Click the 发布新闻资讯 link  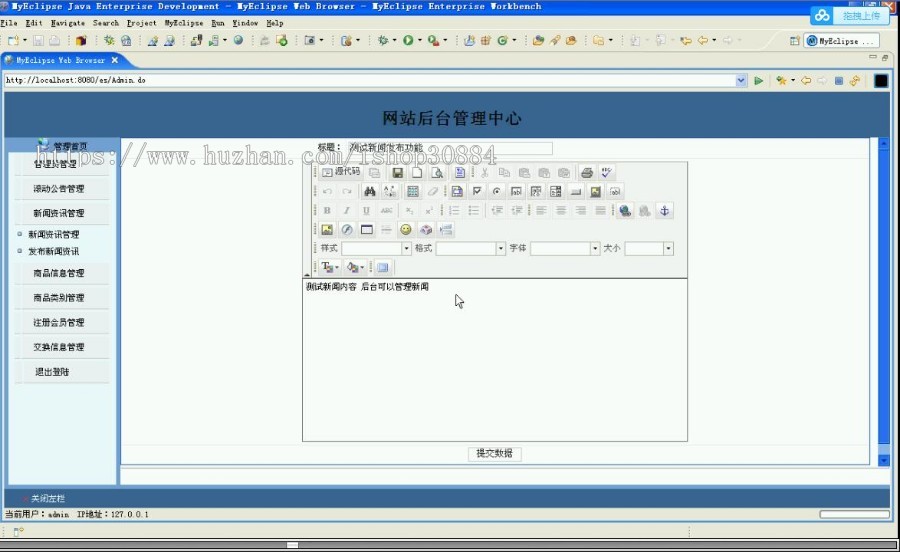pyautogui.click(x=53, y=251)
